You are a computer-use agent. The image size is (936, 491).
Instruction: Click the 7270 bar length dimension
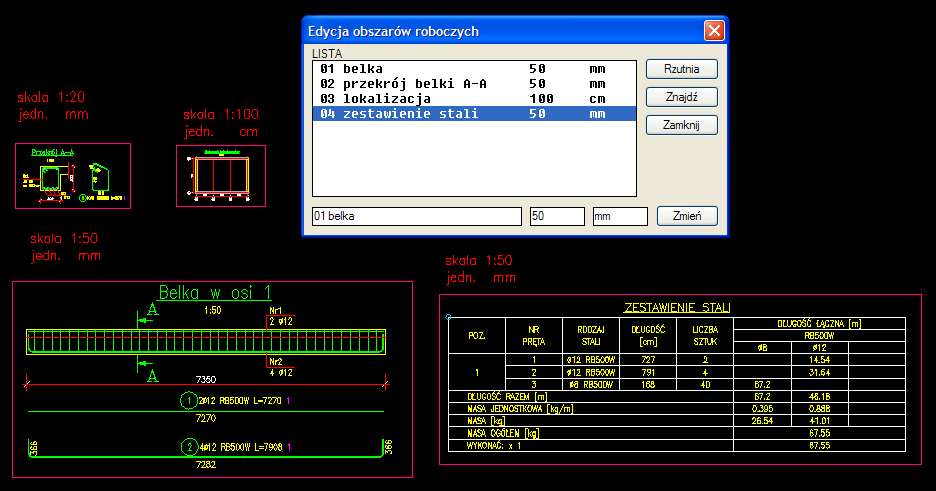tap(206, 418)
